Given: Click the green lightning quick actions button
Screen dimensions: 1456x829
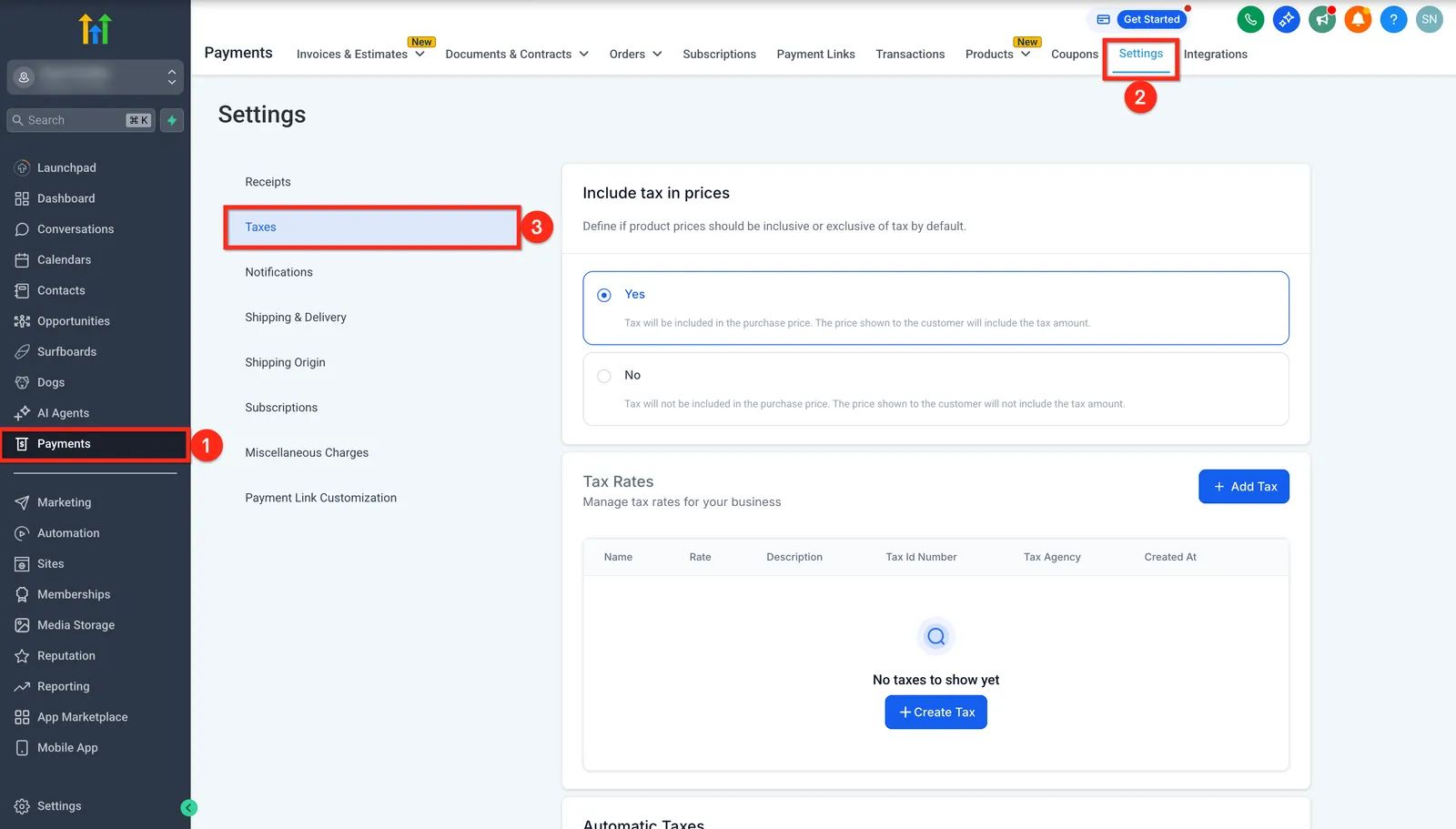Looking at the screenshot, I should [172, 120].
